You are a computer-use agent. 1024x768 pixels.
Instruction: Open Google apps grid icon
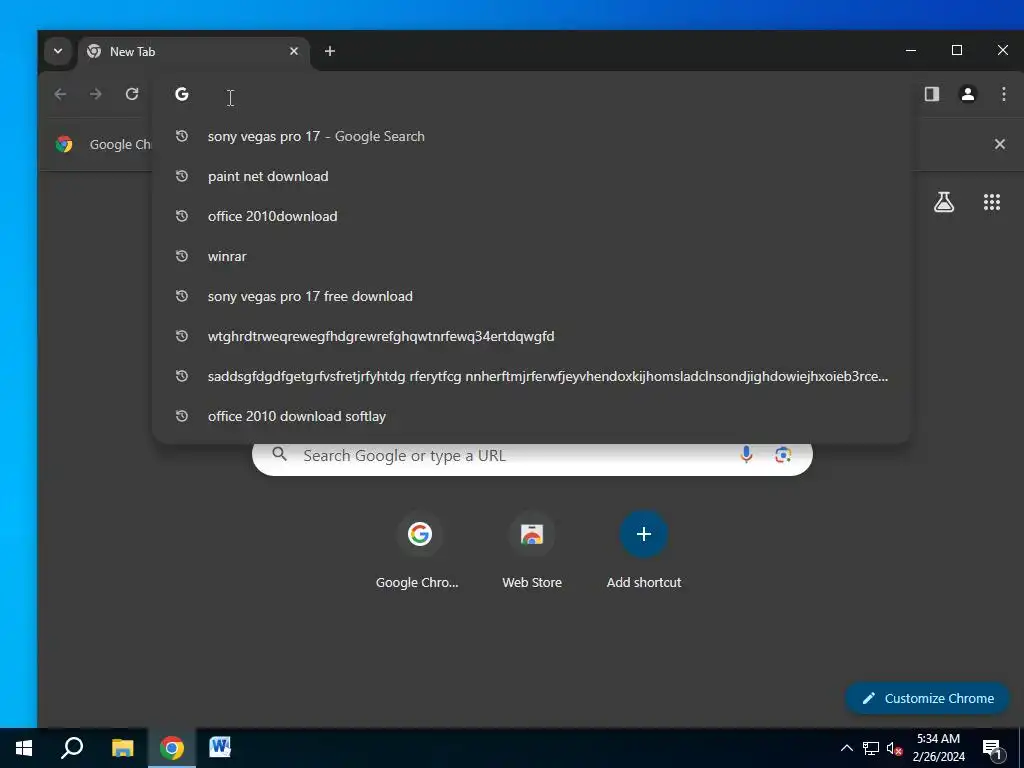[991, 202]
